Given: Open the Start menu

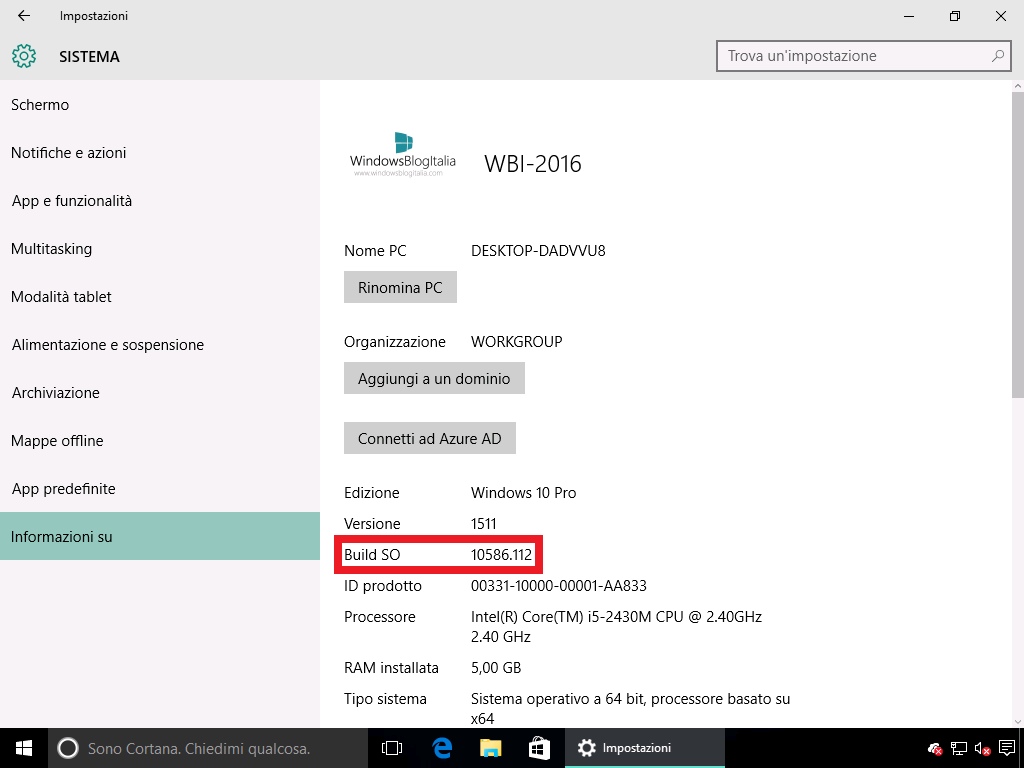Looking at the screenshot, I should tap(24, 748).
